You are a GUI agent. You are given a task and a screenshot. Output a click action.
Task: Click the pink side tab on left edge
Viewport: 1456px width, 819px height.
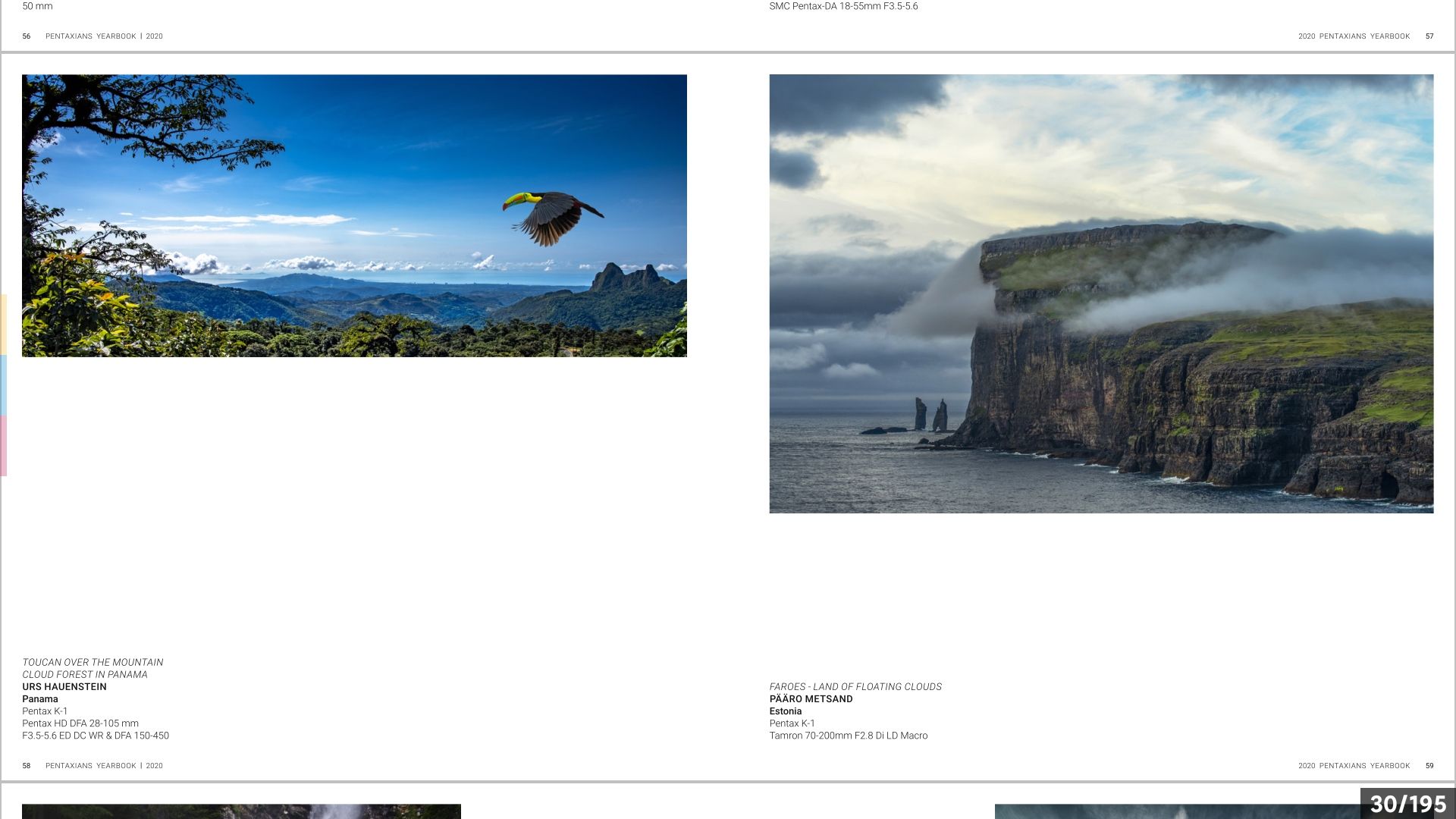coord(3,446)
